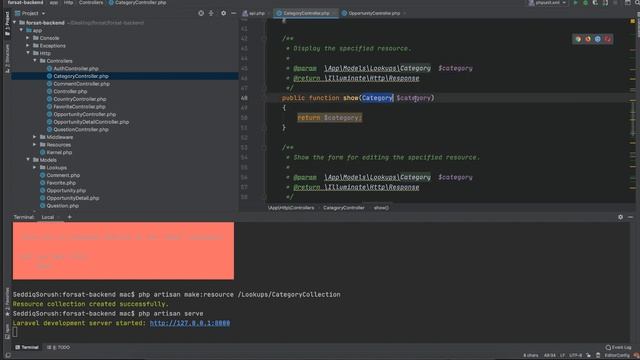The image size is (640, 360).
Task: Switch to the api.php editor tab
Action: (255, 13)
